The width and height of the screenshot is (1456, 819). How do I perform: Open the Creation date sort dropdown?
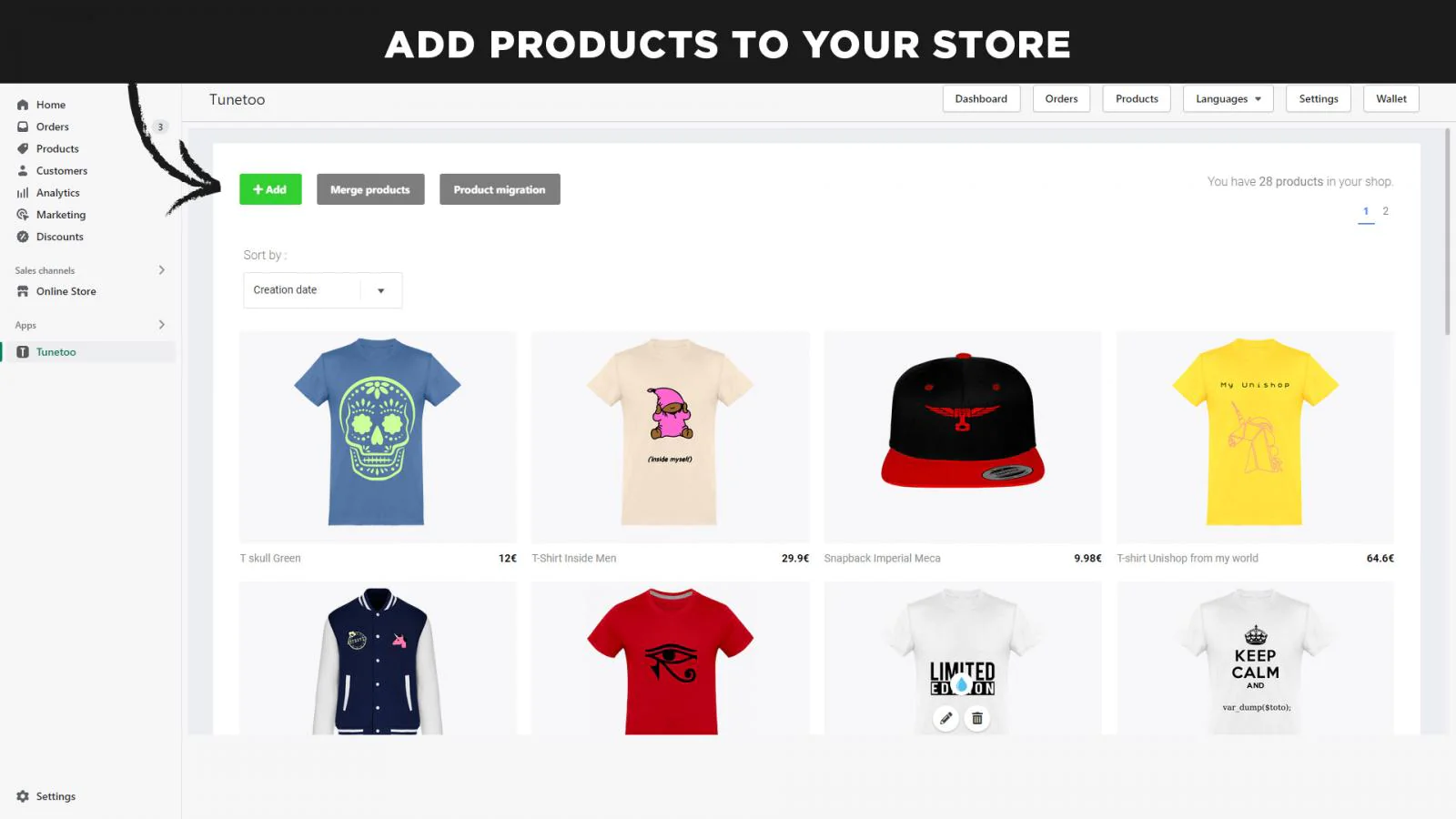pos(322,290)
